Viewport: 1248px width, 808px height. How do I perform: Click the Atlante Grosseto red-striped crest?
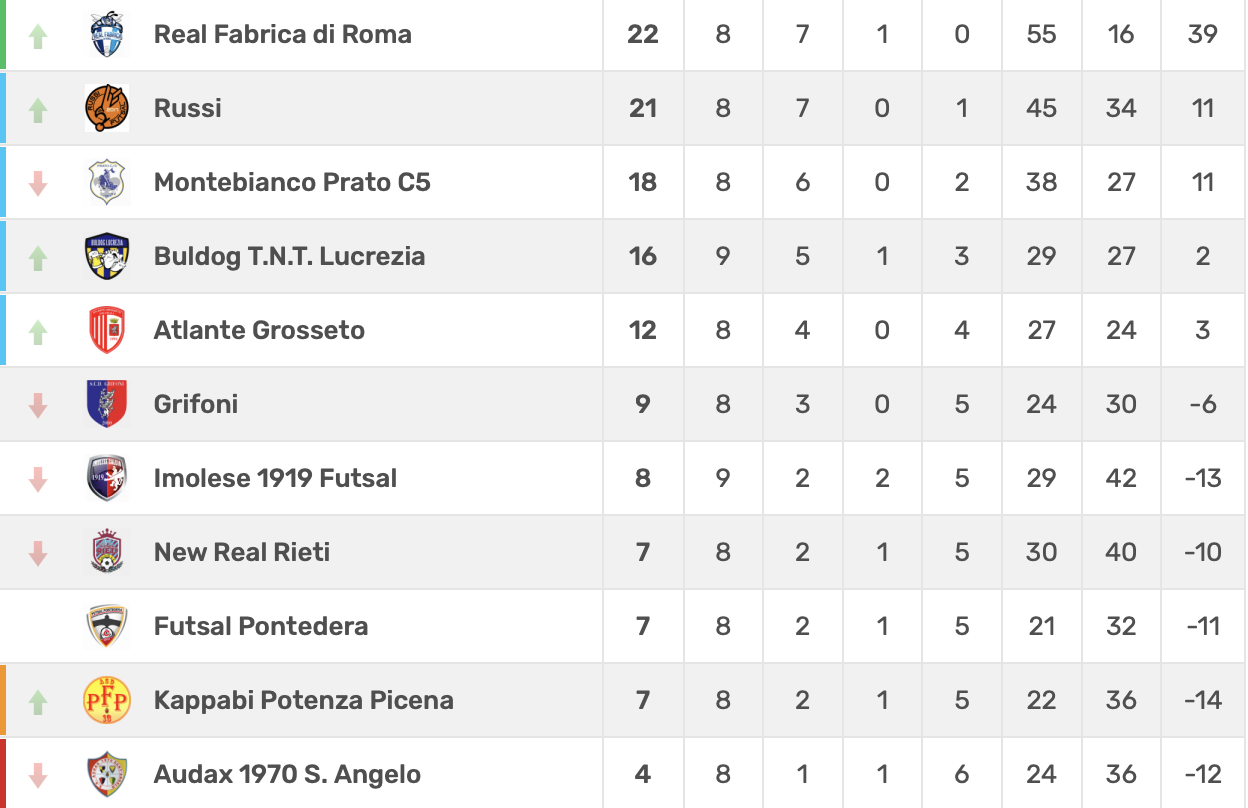click(106, 330)
